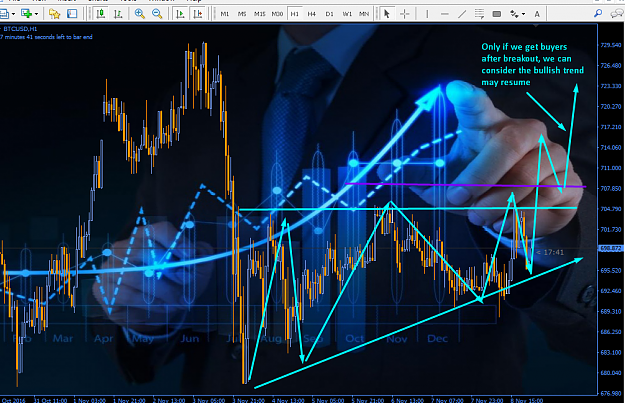Click price level 695.520 on axis

pyautogui.click(x=611, y=270)
